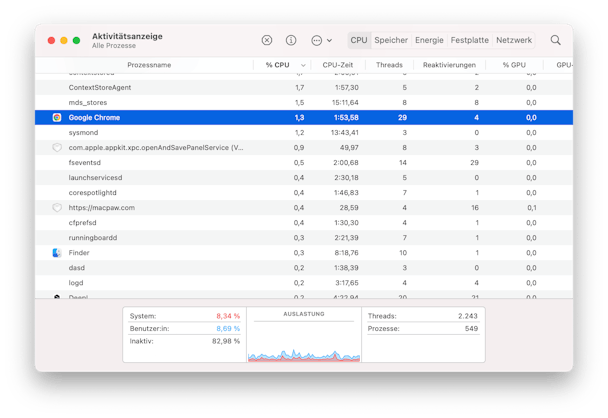Screen dimensions: 608x418
Task: Select the logd process row
Action: pyautogui.click(x=304, y=283)
